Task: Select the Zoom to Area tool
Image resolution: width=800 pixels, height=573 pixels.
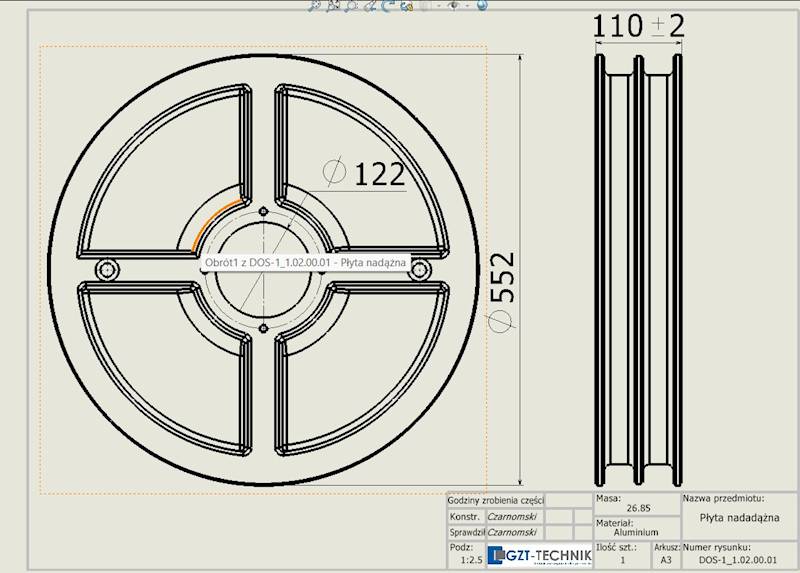Action: point(333,5)
